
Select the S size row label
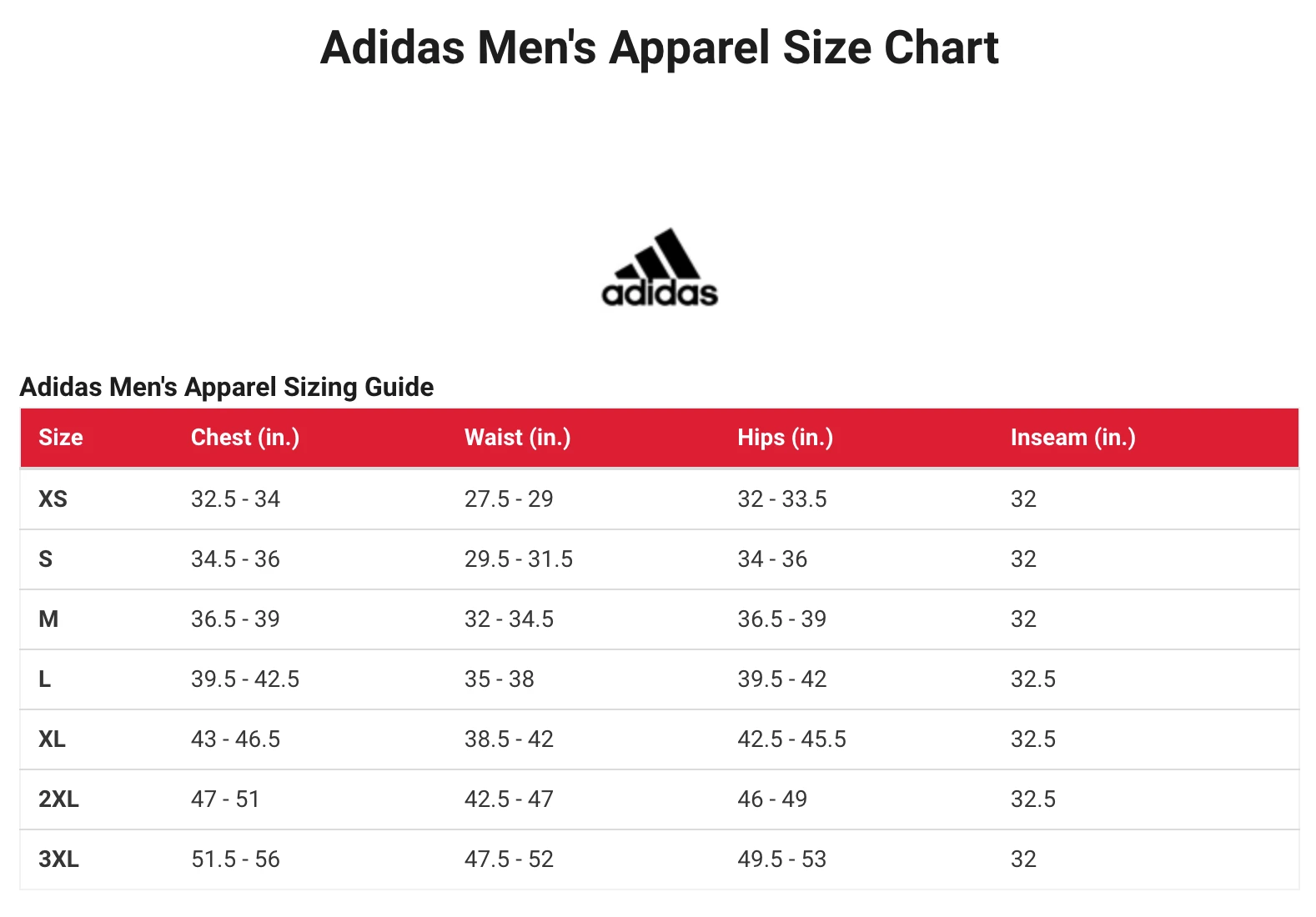tap(46, 559)
